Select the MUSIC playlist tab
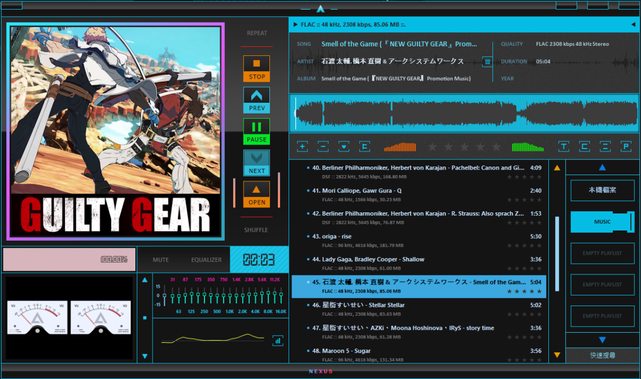 pos(602,222)
